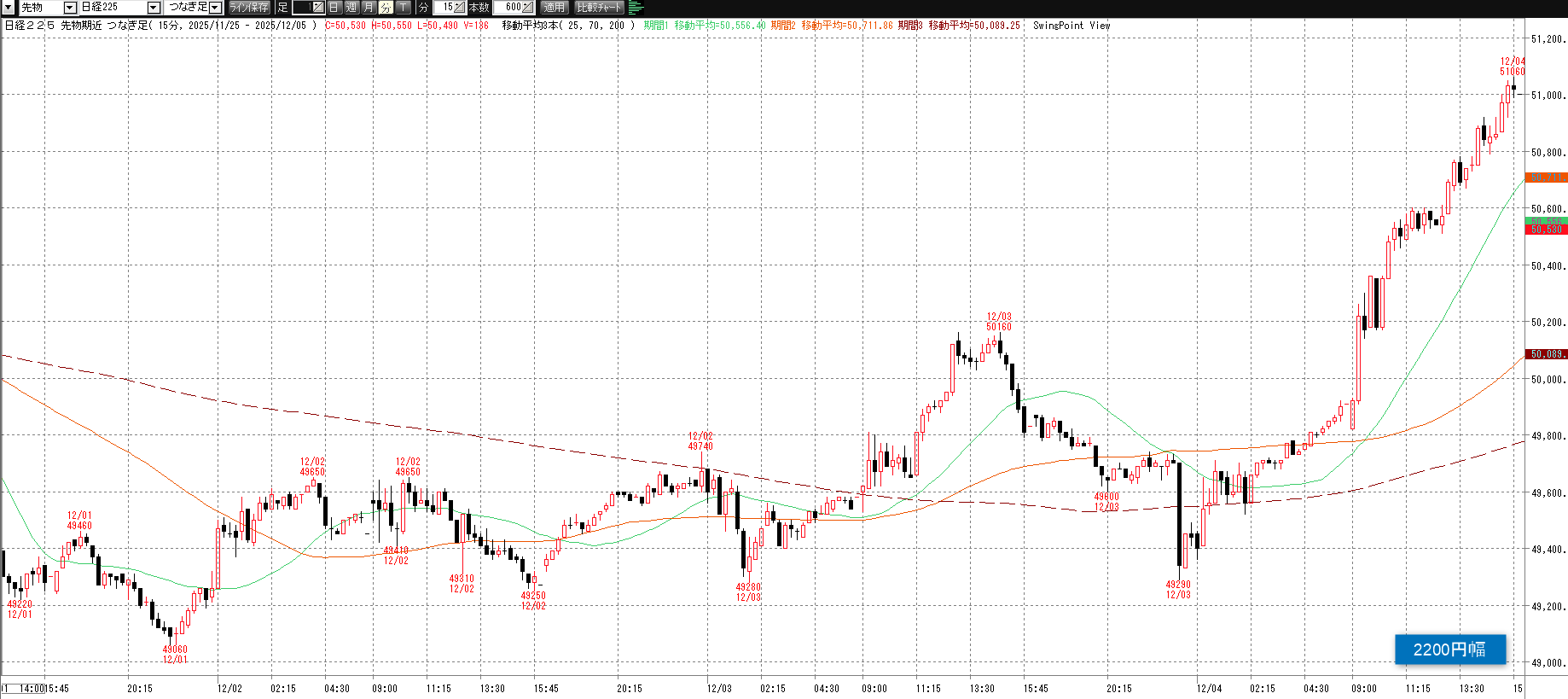
Task: Open the つなぎ足 contract dropdown
Action: (x=215, y=8)
